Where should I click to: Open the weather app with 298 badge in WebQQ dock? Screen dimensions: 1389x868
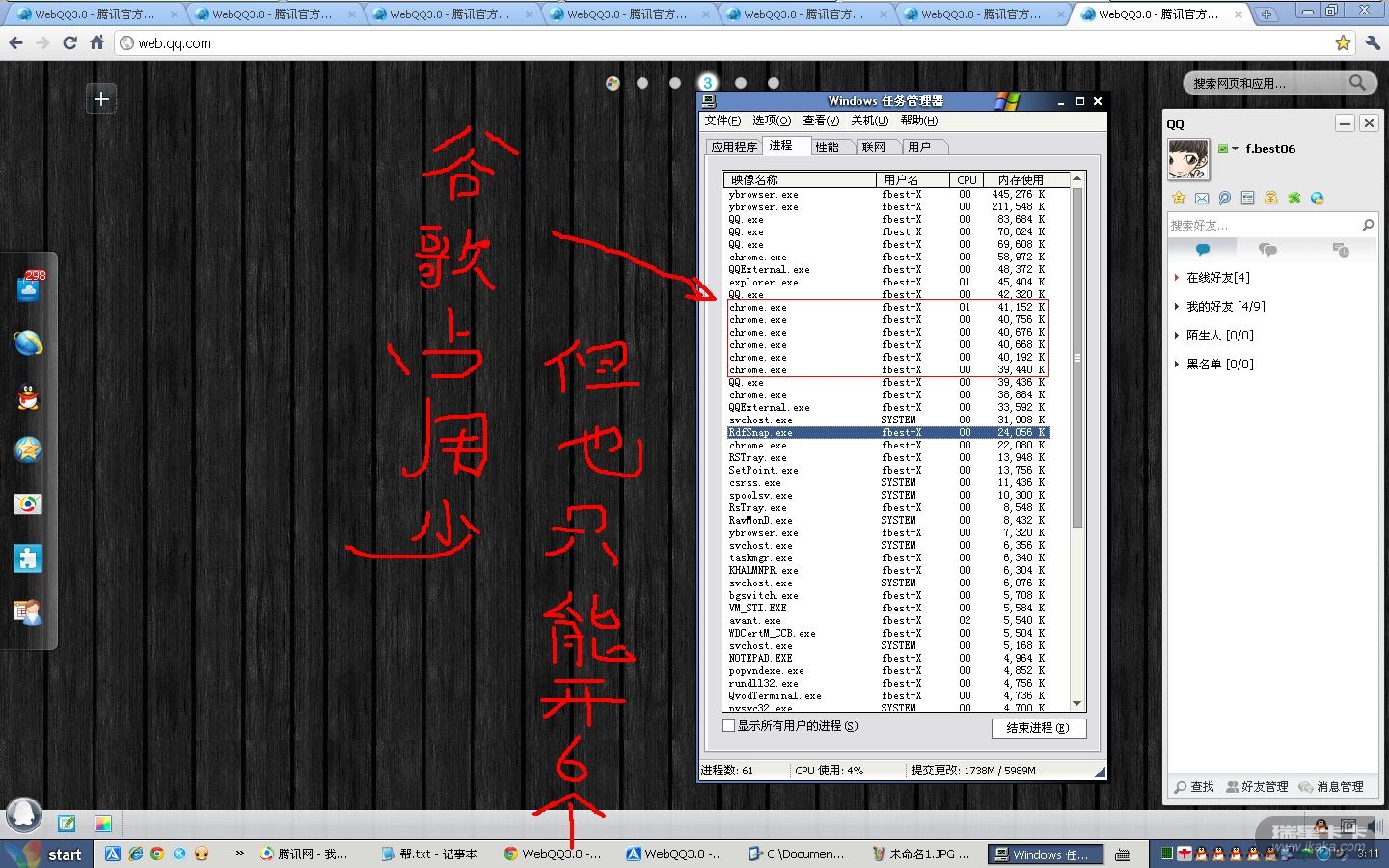(x=29, y=286)
